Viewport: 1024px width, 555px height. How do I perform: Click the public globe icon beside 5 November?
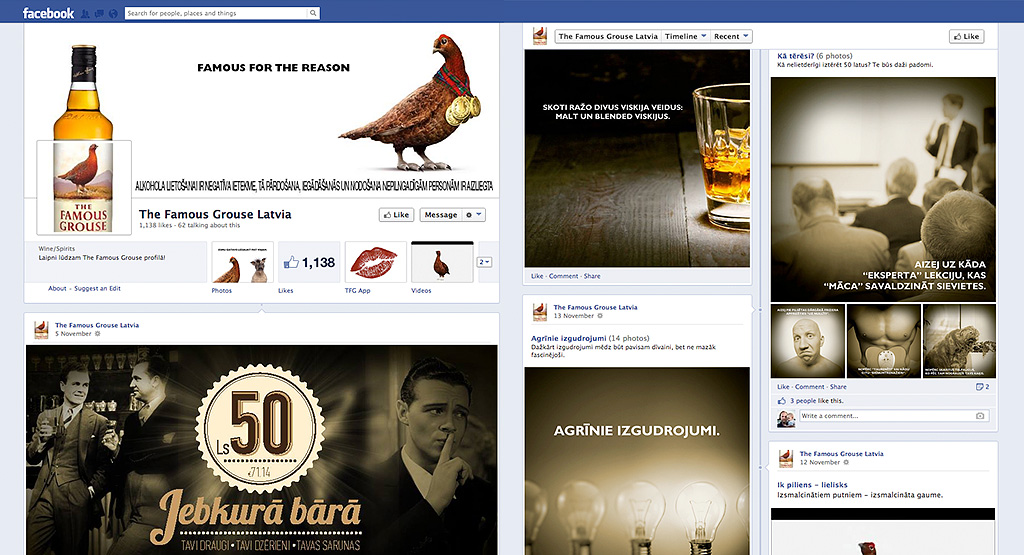[x=98, y=334]
